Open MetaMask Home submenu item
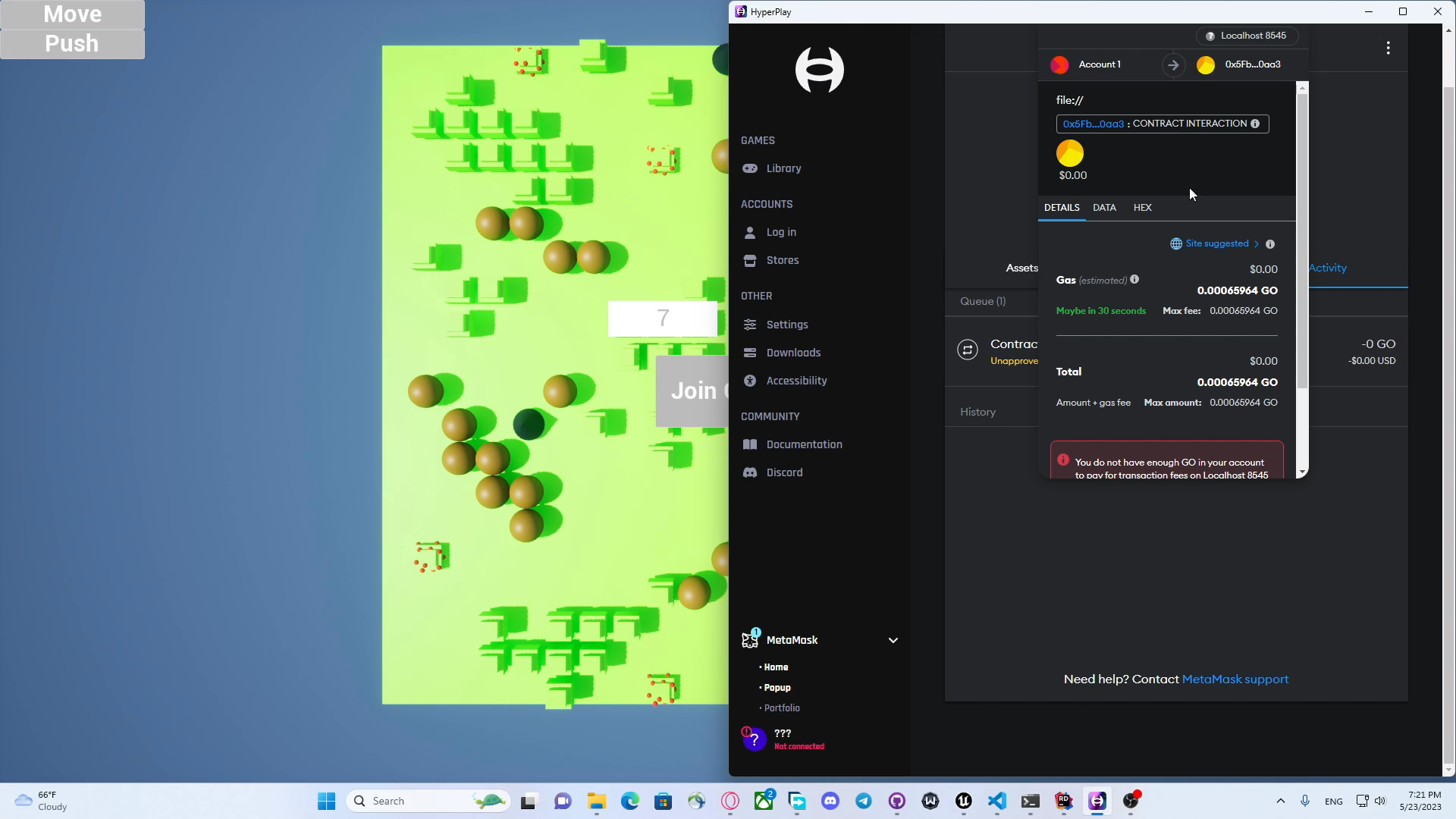Viewport: 1456px width, 819px height. [776, 667]
